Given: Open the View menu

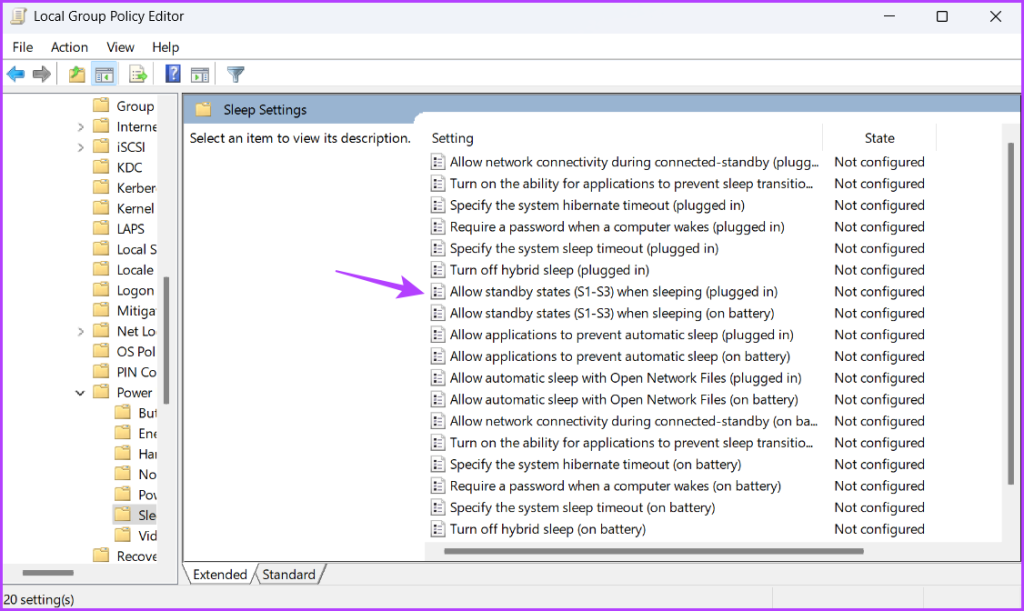Looking at the screenshot, I should tap(120, 47).
